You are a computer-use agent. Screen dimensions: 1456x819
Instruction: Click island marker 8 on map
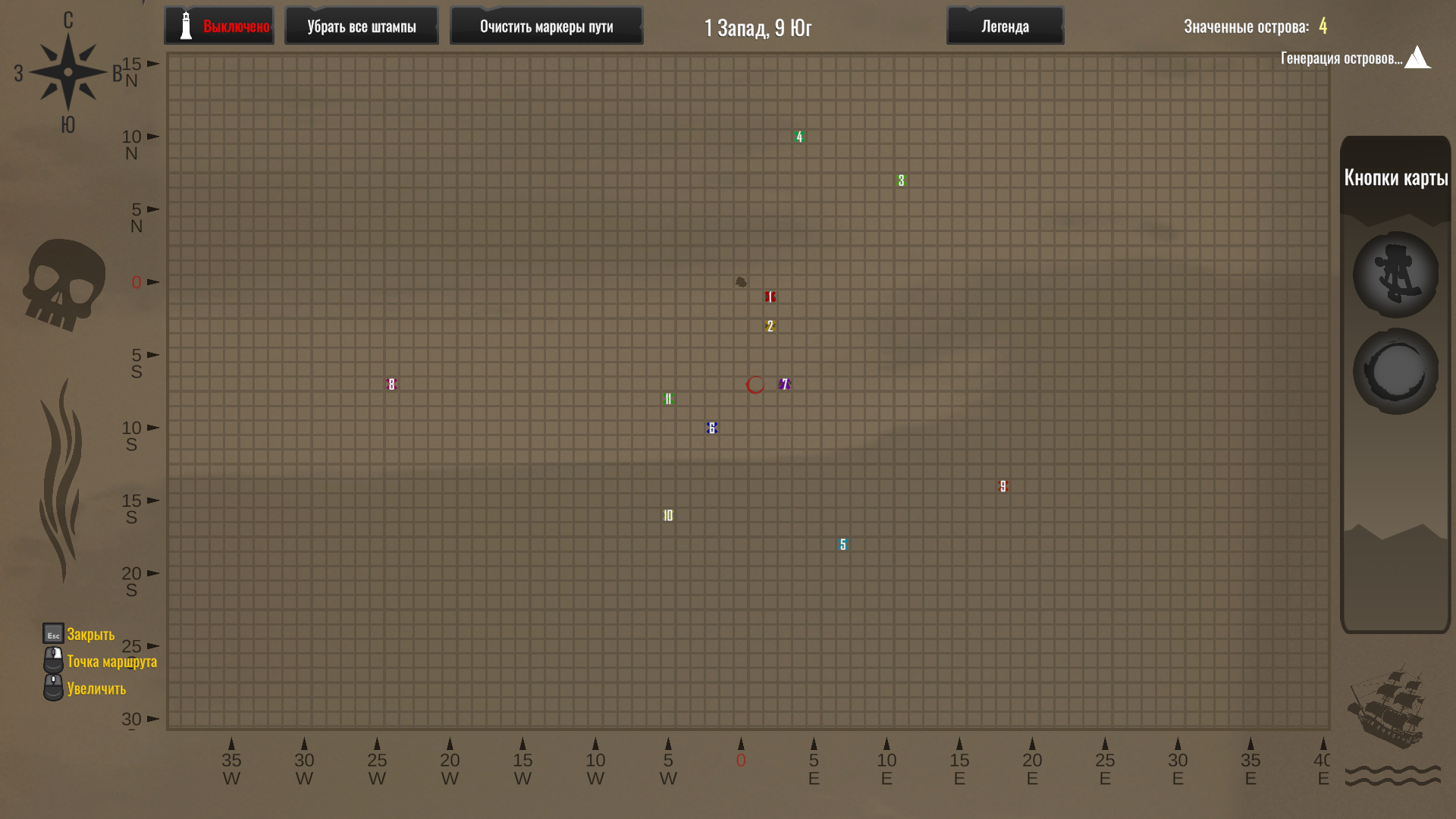pos(391,384)
